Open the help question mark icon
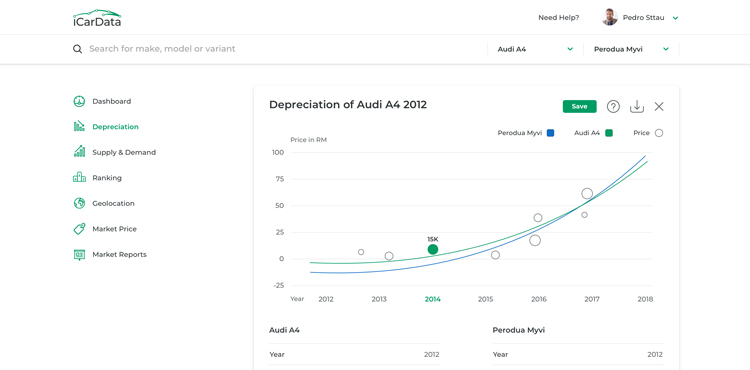Image resolution: width=750 pixels, height=370 pixels. tap(613, 107)
